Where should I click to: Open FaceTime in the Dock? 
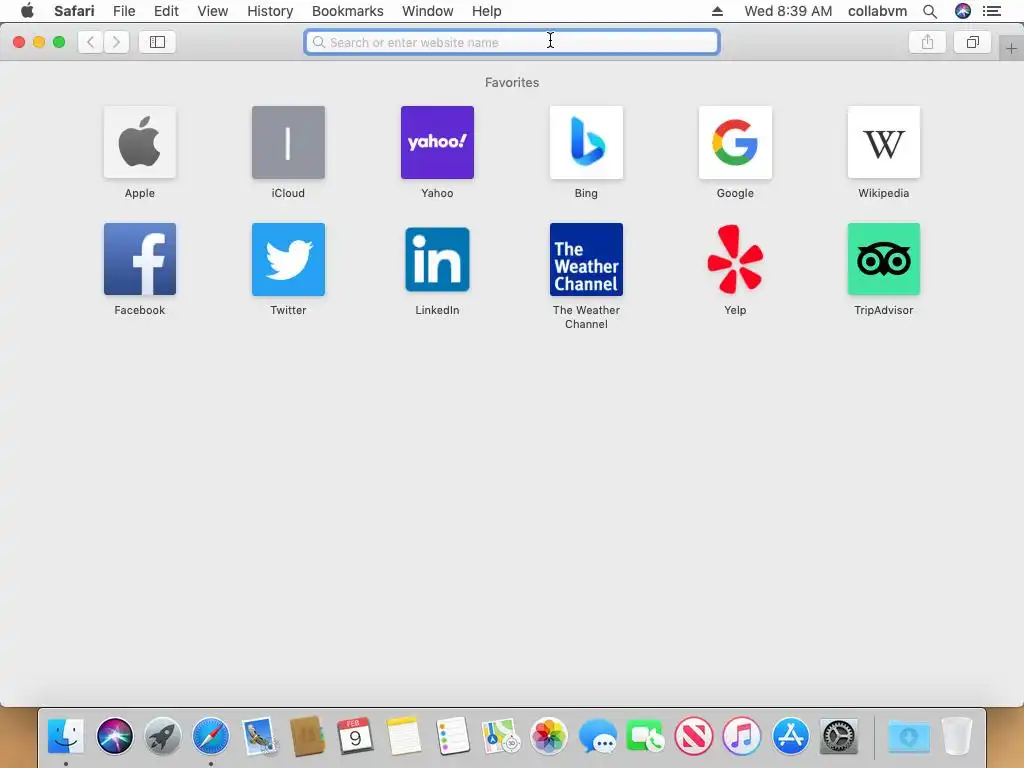point(645,736)
